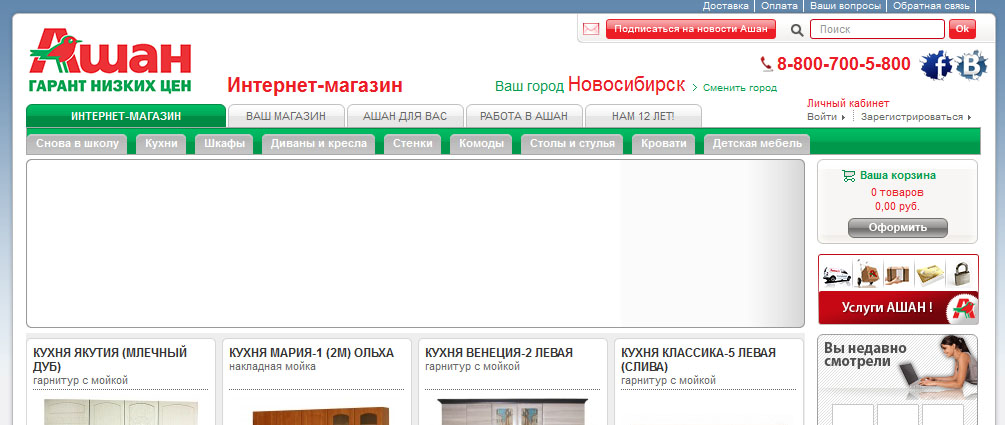Click the 8-800-700-5-800 phone number
The height and width of the screenshot is (425, 1005).
click(x=843, y=64)
